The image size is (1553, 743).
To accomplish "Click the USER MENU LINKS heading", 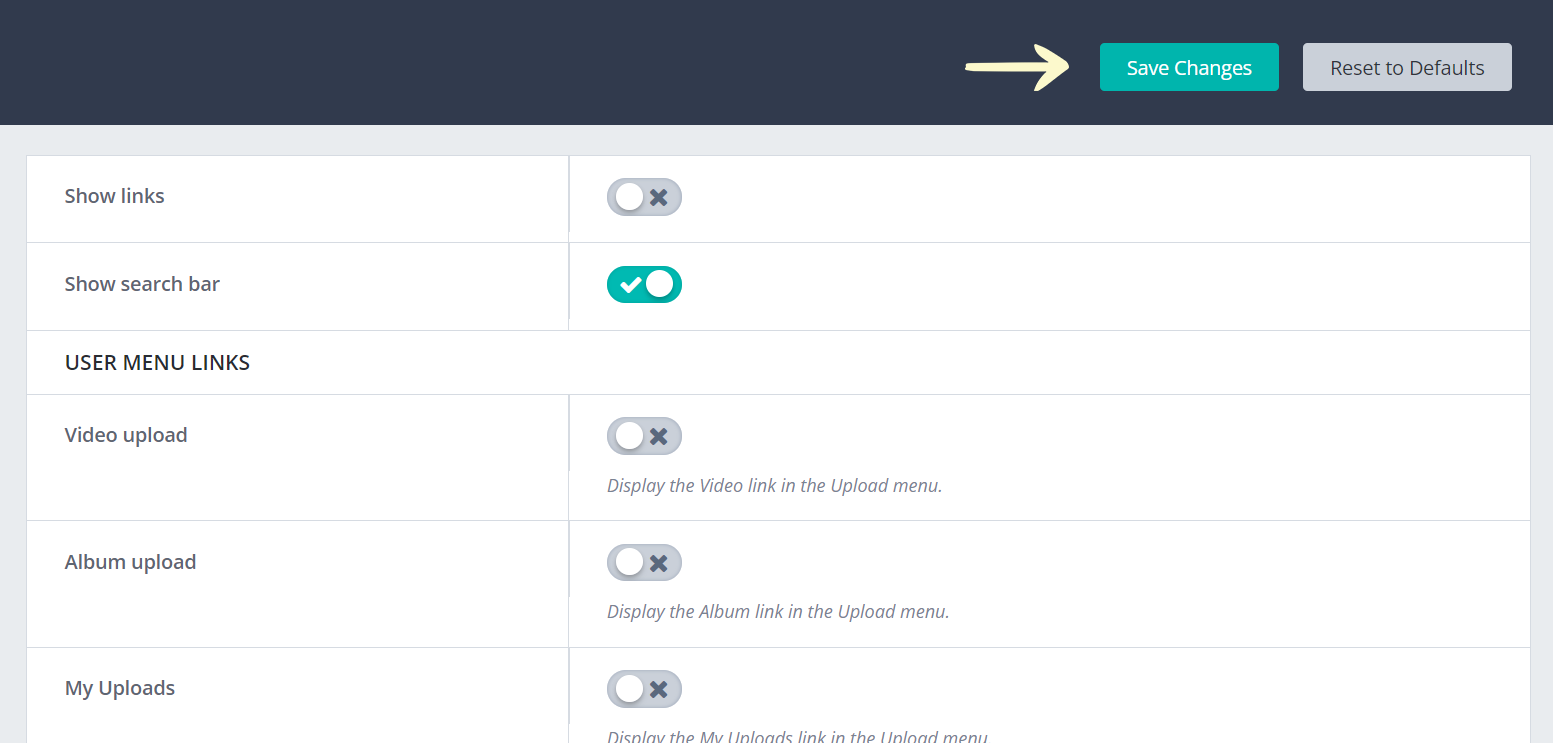I will (157, 362).
